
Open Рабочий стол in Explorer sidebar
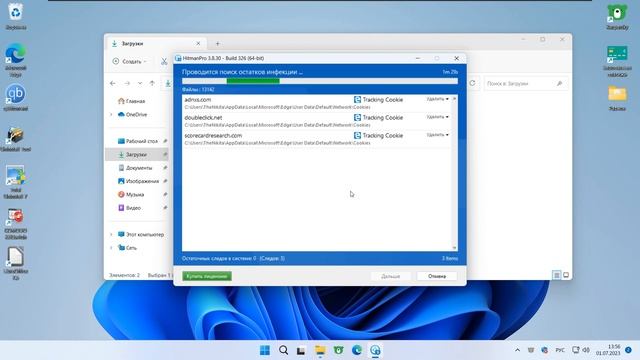[x=138, y=141]
